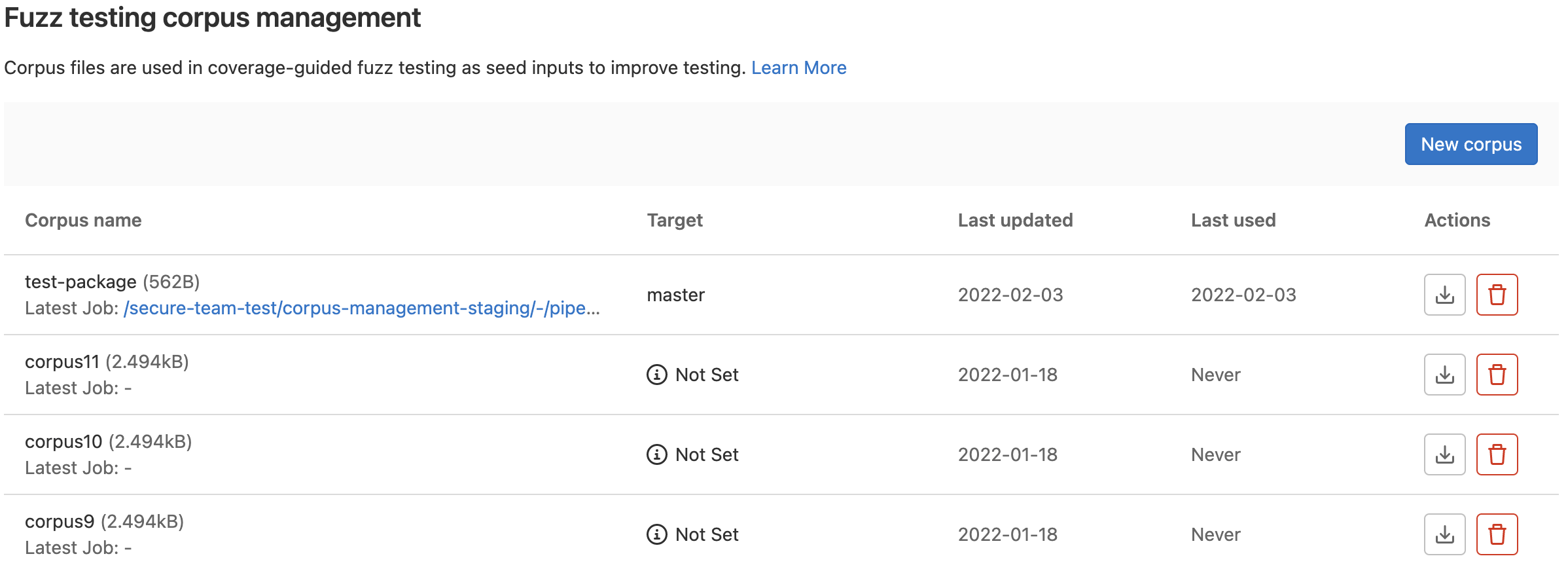
Task: Select the corpus9 name text
Action: [x=60, y=521]
